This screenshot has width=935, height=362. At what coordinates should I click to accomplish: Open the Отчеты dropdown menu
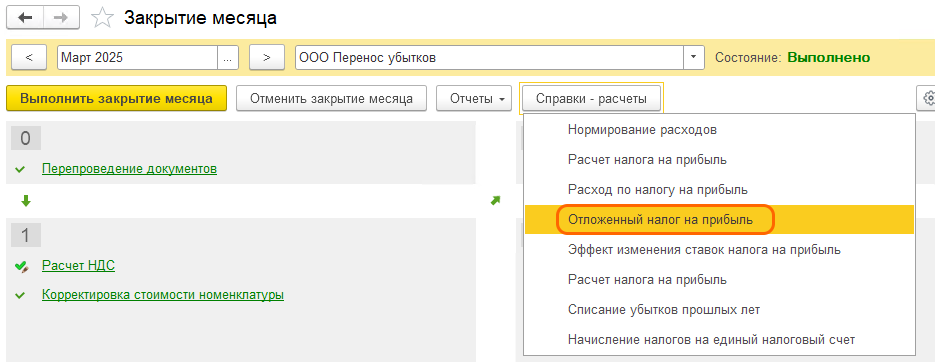(473, 98)
